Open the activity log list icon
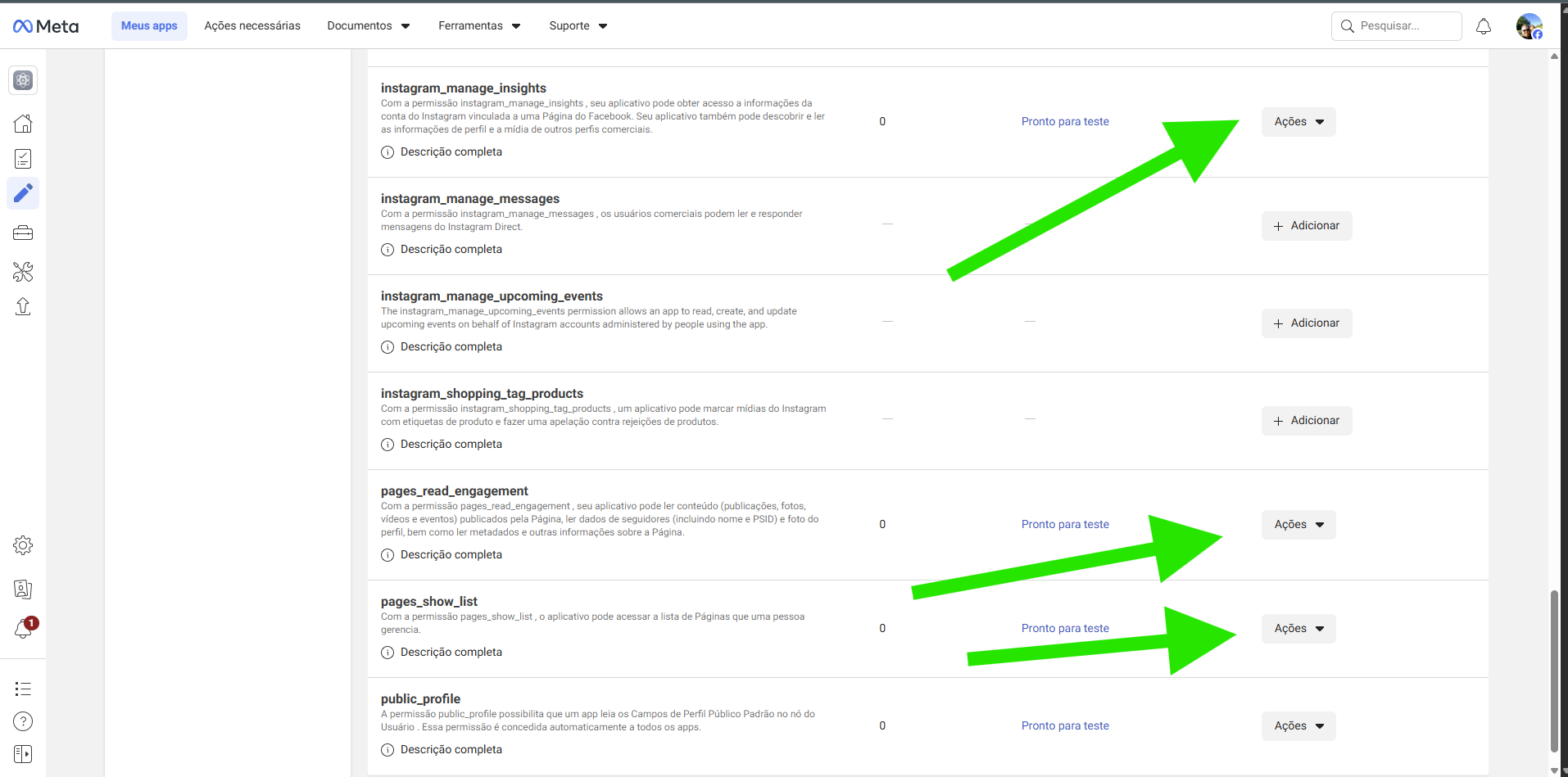The image size is (1568, 777). (23, 689)
